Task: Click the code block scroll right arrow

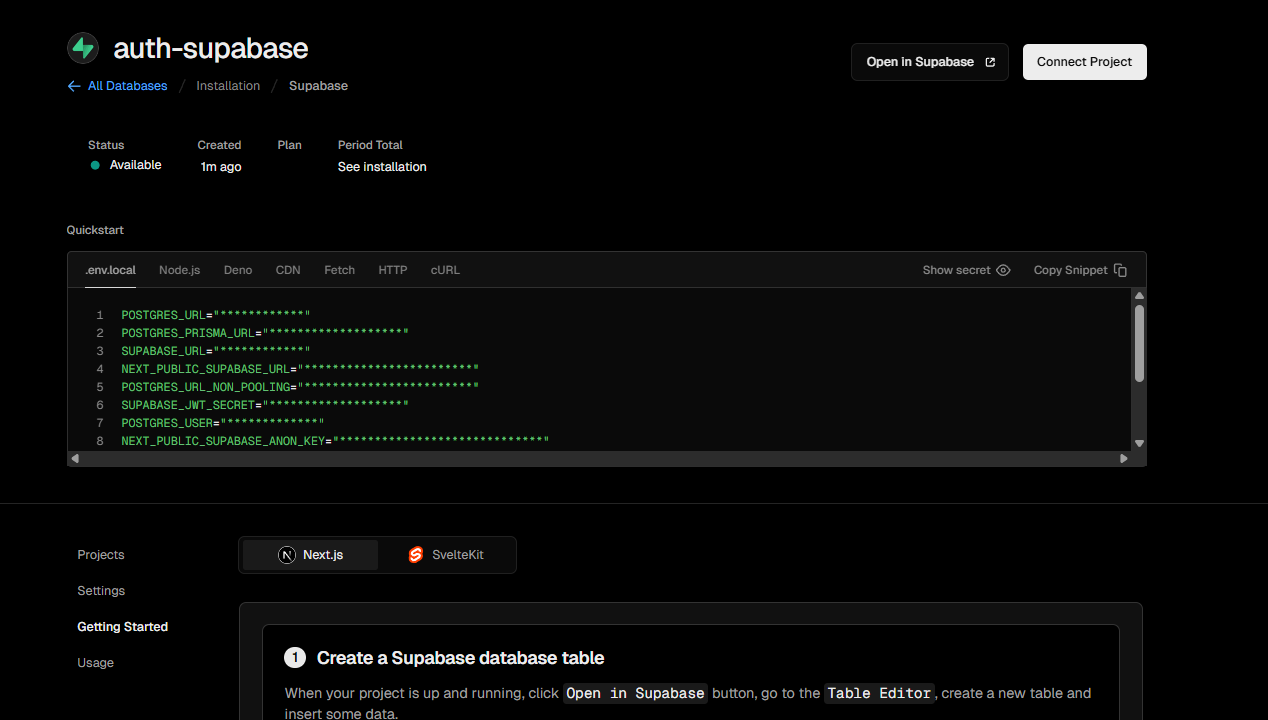Action: pos(1124,458)
